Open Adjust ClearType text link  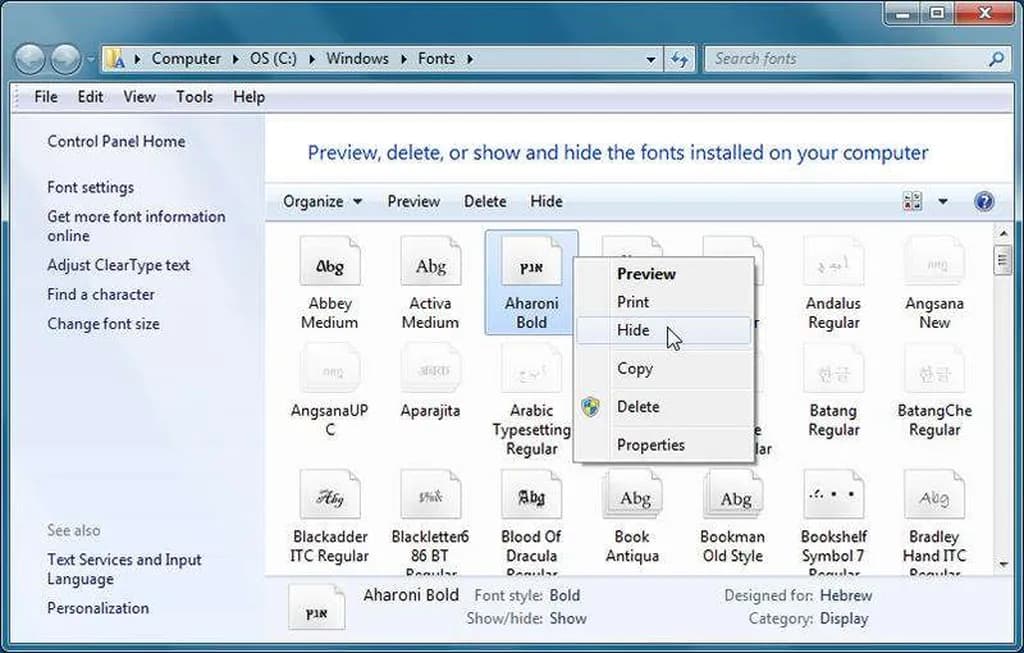pos(118,265)
